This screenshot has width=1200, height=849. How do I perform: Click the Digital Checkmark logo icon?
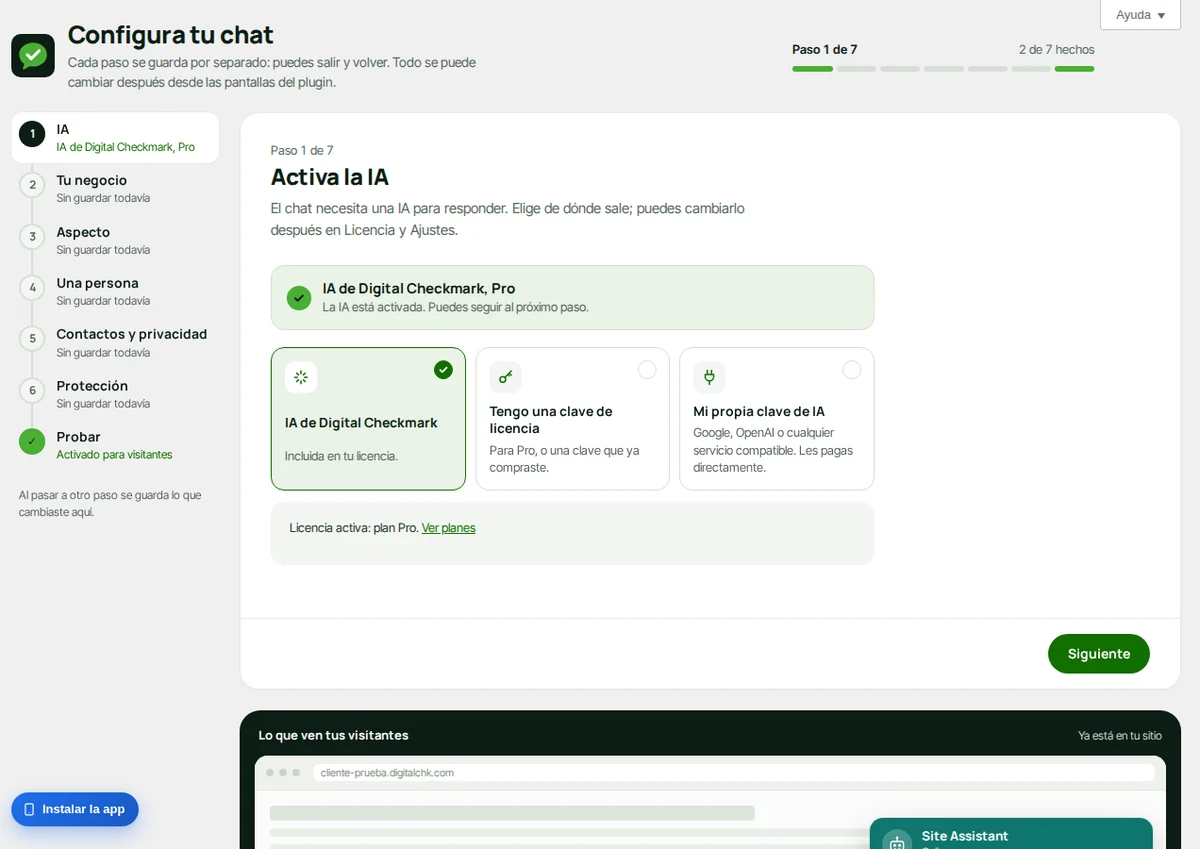click(32, 55)
